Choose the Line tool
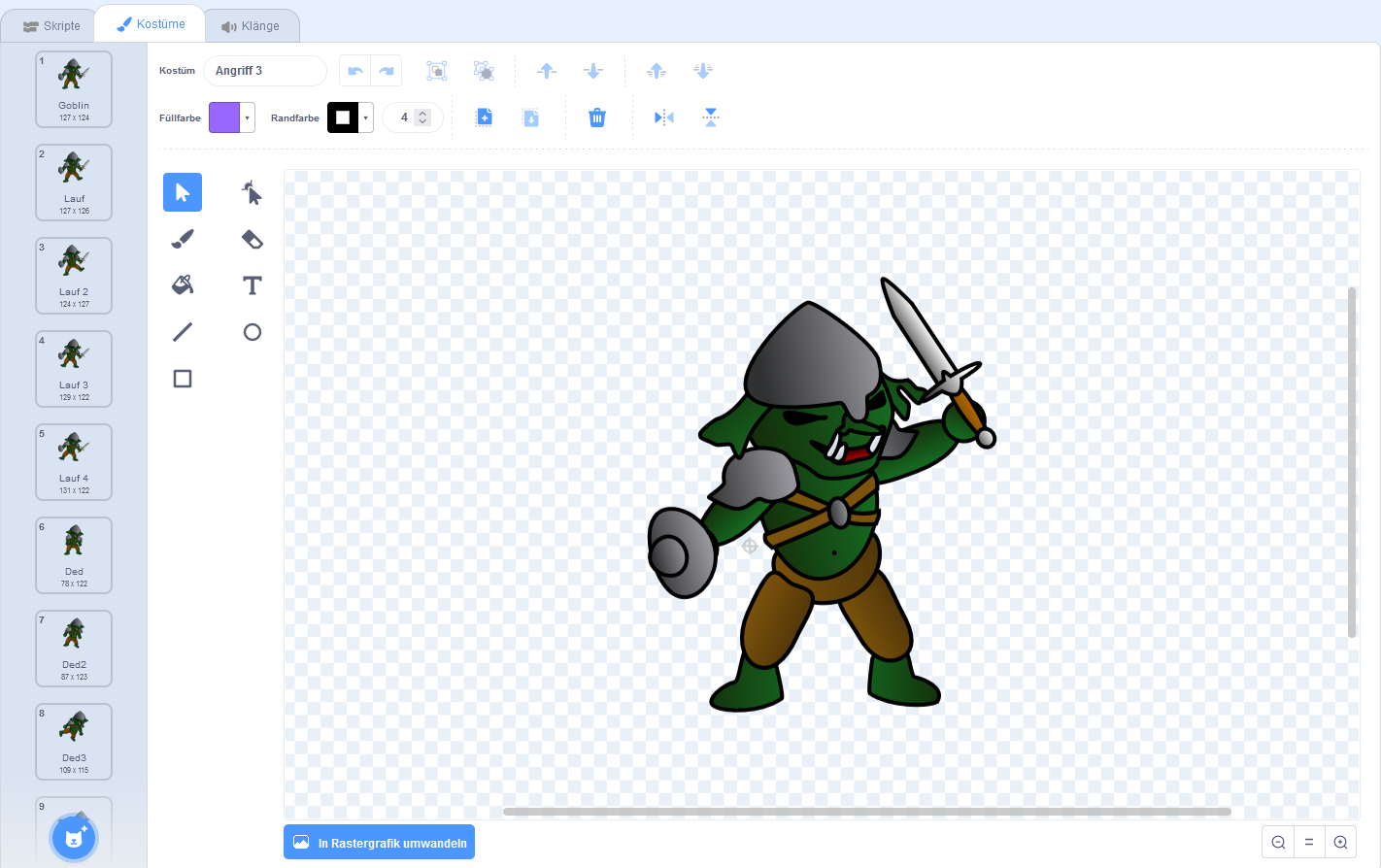This screenshot has height=868, width=1381. (x=183, y=332)
